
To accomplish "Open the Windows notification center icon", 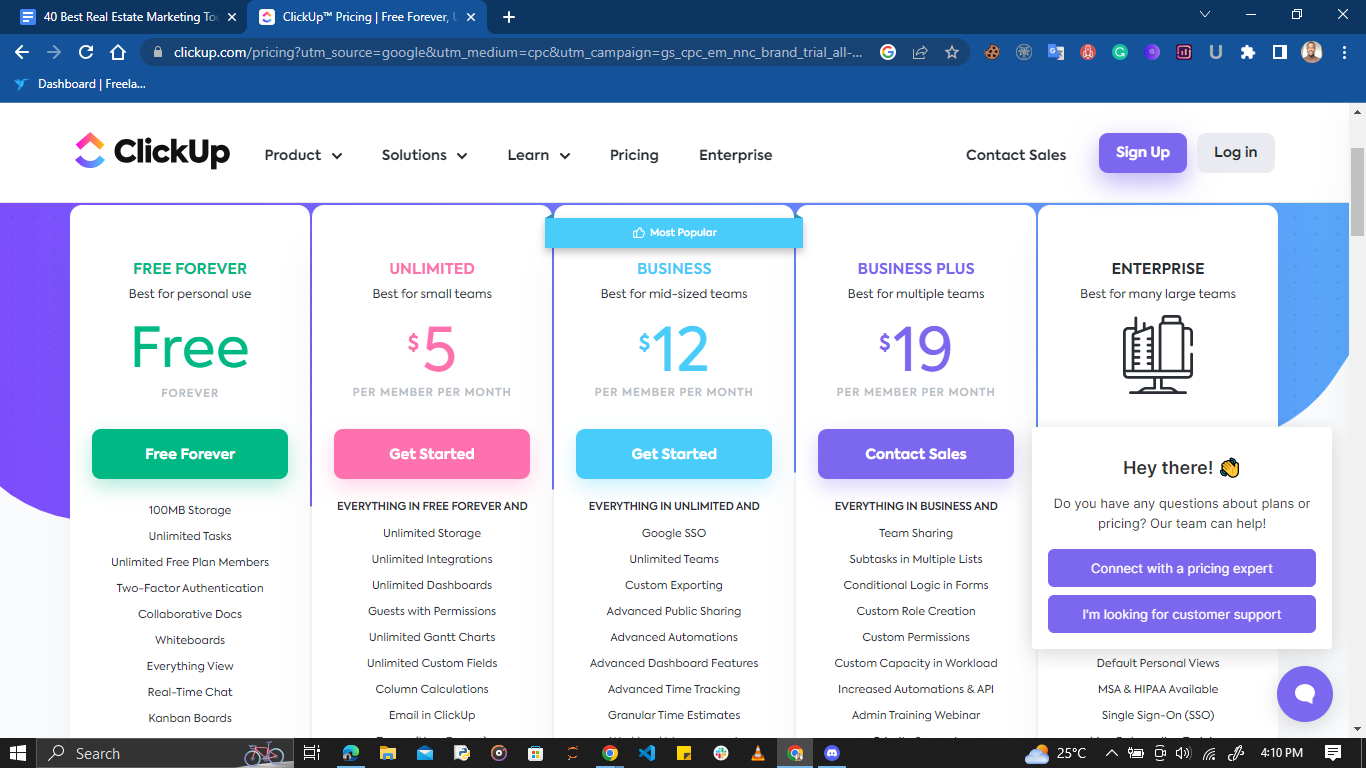I will [x=1333, y=753].
